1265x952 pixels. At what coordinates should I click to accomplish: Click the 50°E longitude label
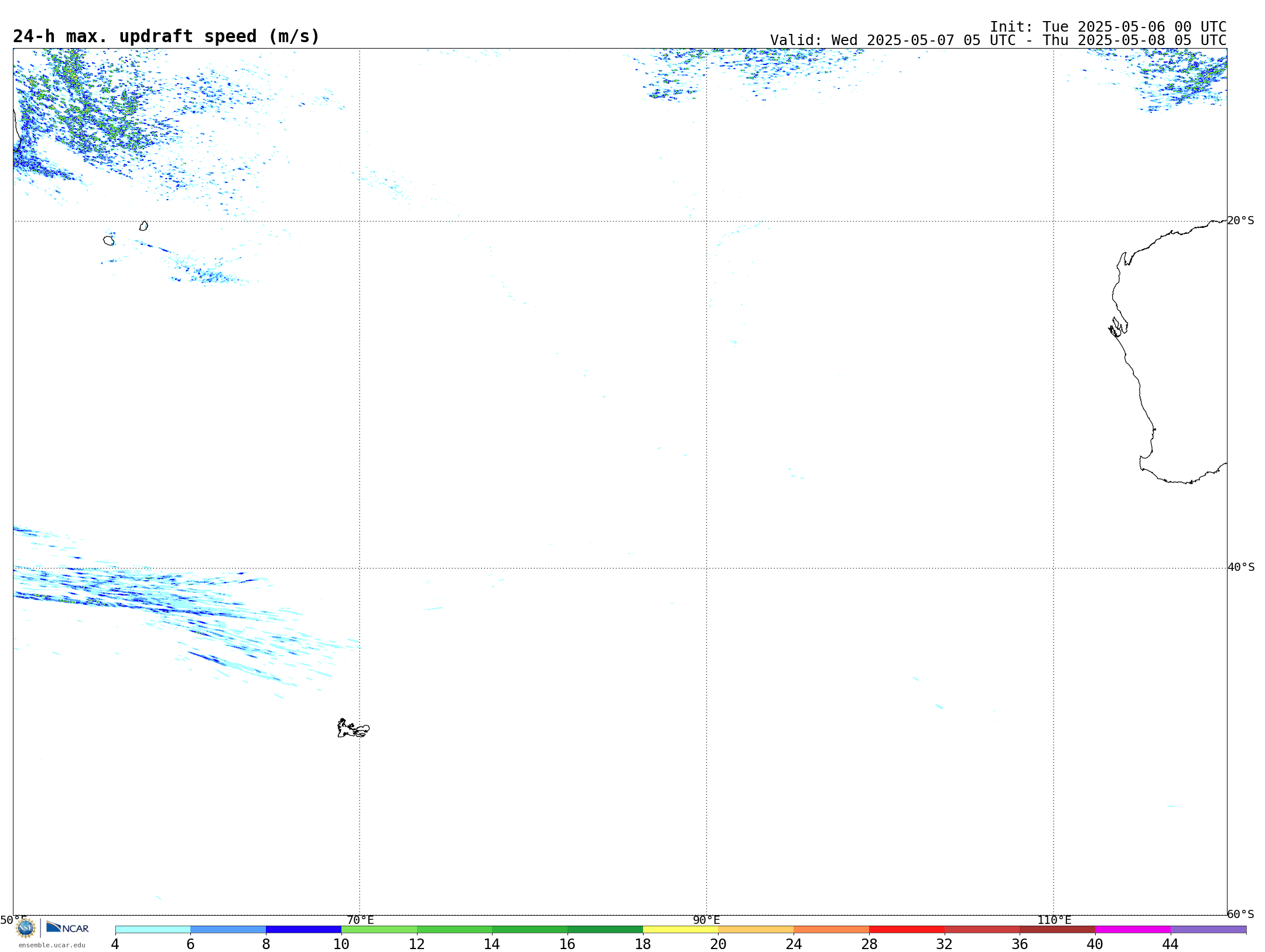tap(13, 920)
